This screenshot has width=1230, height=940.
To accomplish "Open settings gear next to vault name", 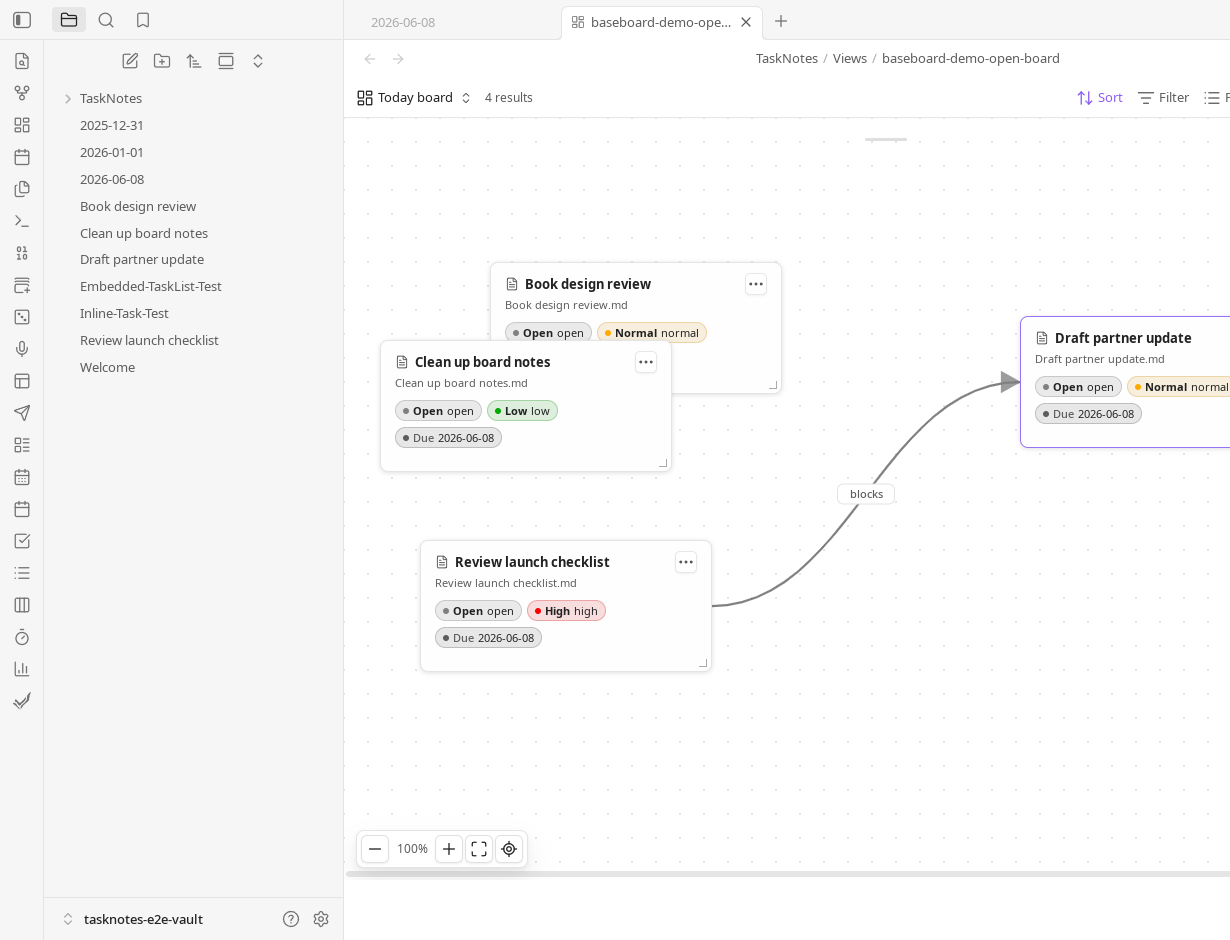I will coord(321,919).
